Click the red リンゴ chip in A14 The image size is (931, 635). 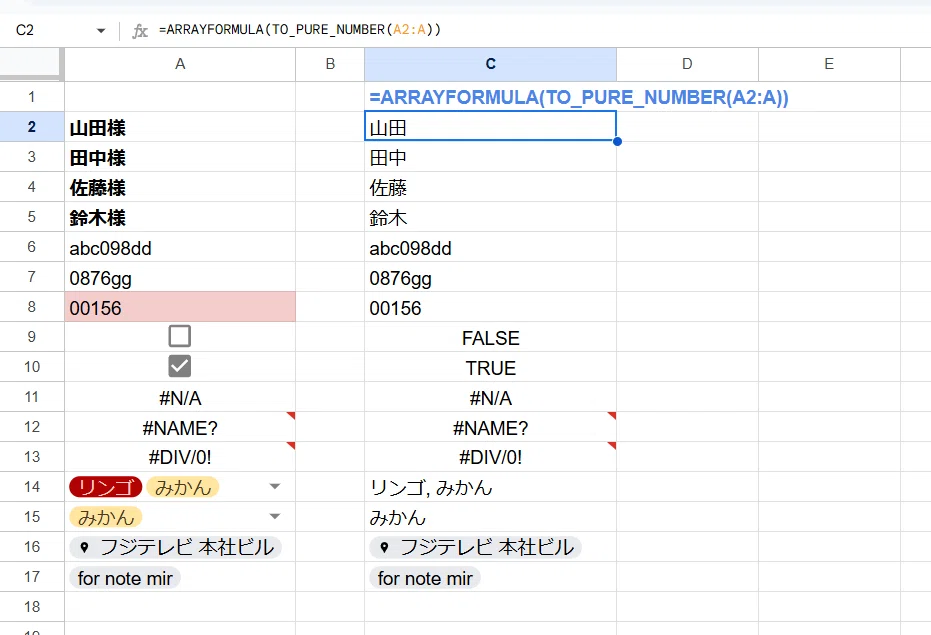(x=106, y=487)
